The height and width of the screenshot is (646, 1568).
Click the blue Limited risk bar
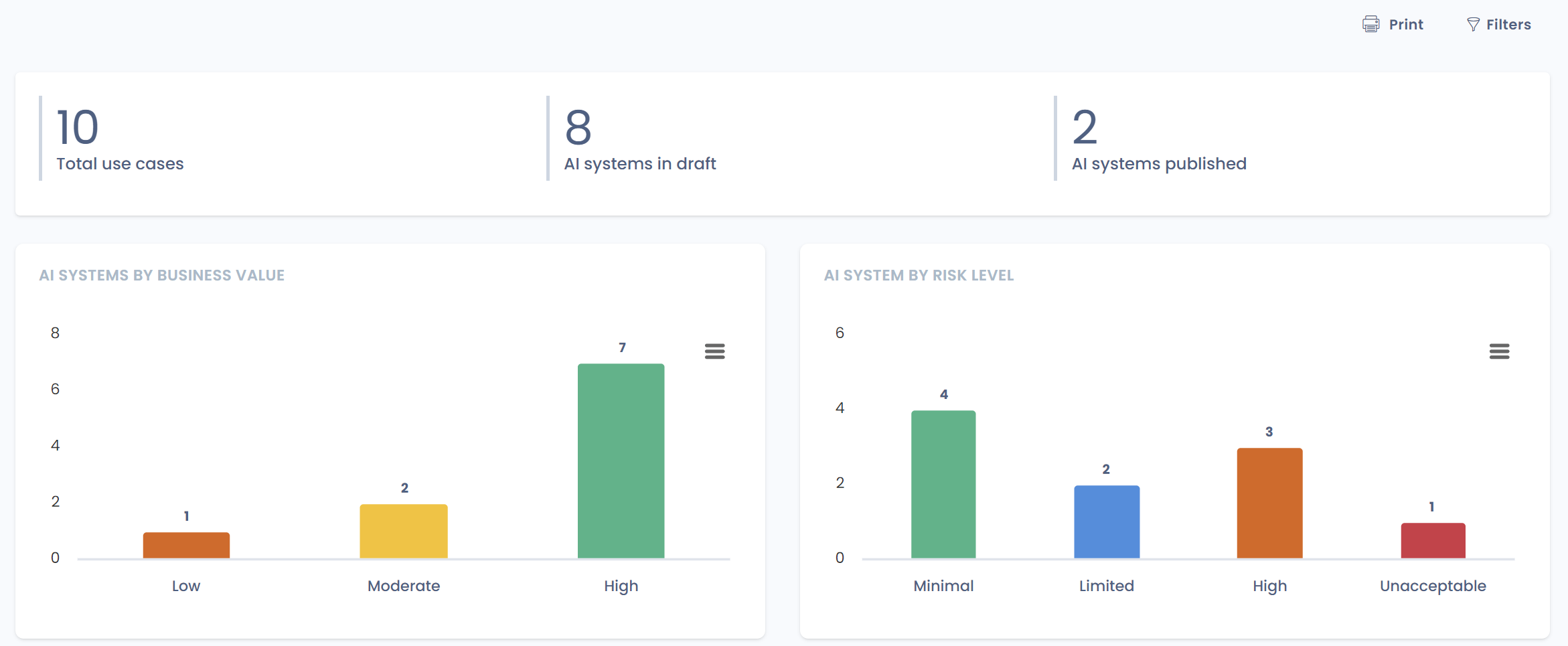point(1106,521)
